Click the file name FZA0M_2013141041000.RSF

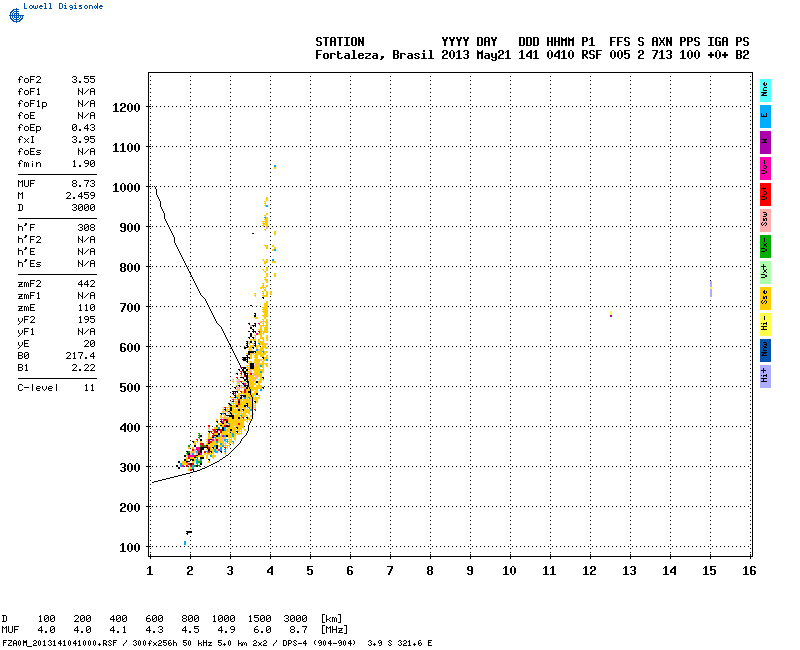[59, 643]
